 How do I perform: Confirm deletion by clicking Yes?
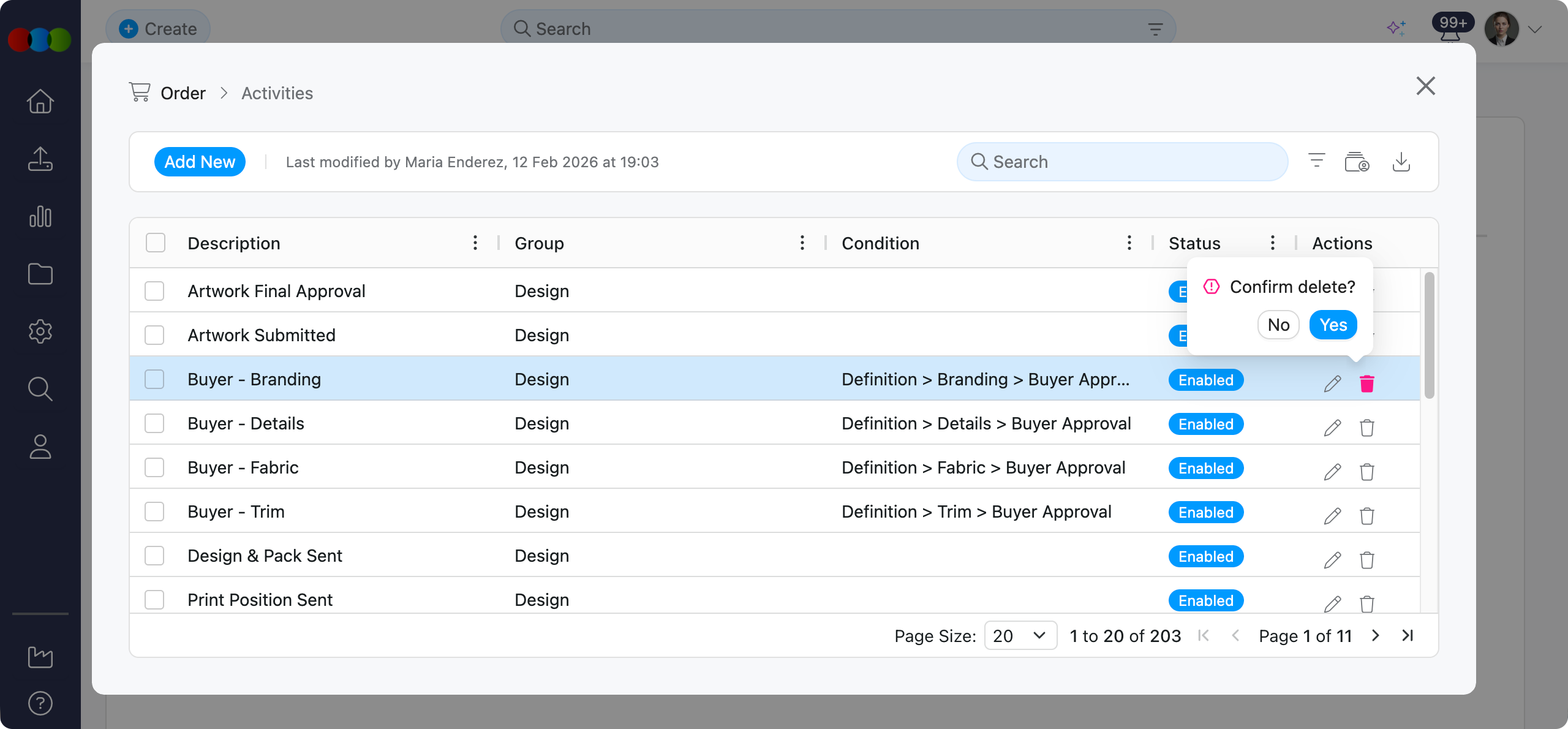tap(1333, 325)
